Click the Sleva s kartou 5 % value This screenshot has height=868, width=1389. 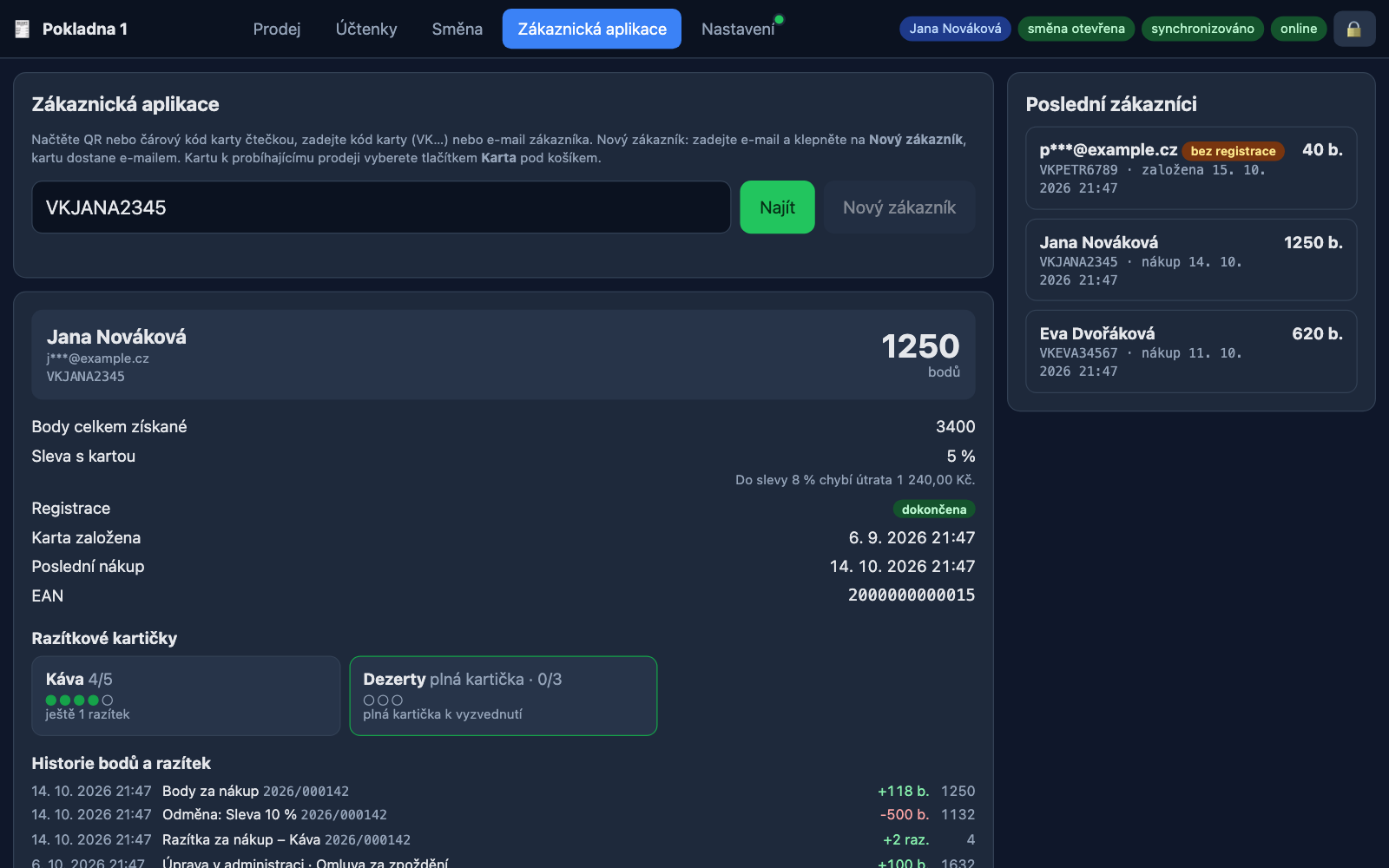click(x=961, y=457)
